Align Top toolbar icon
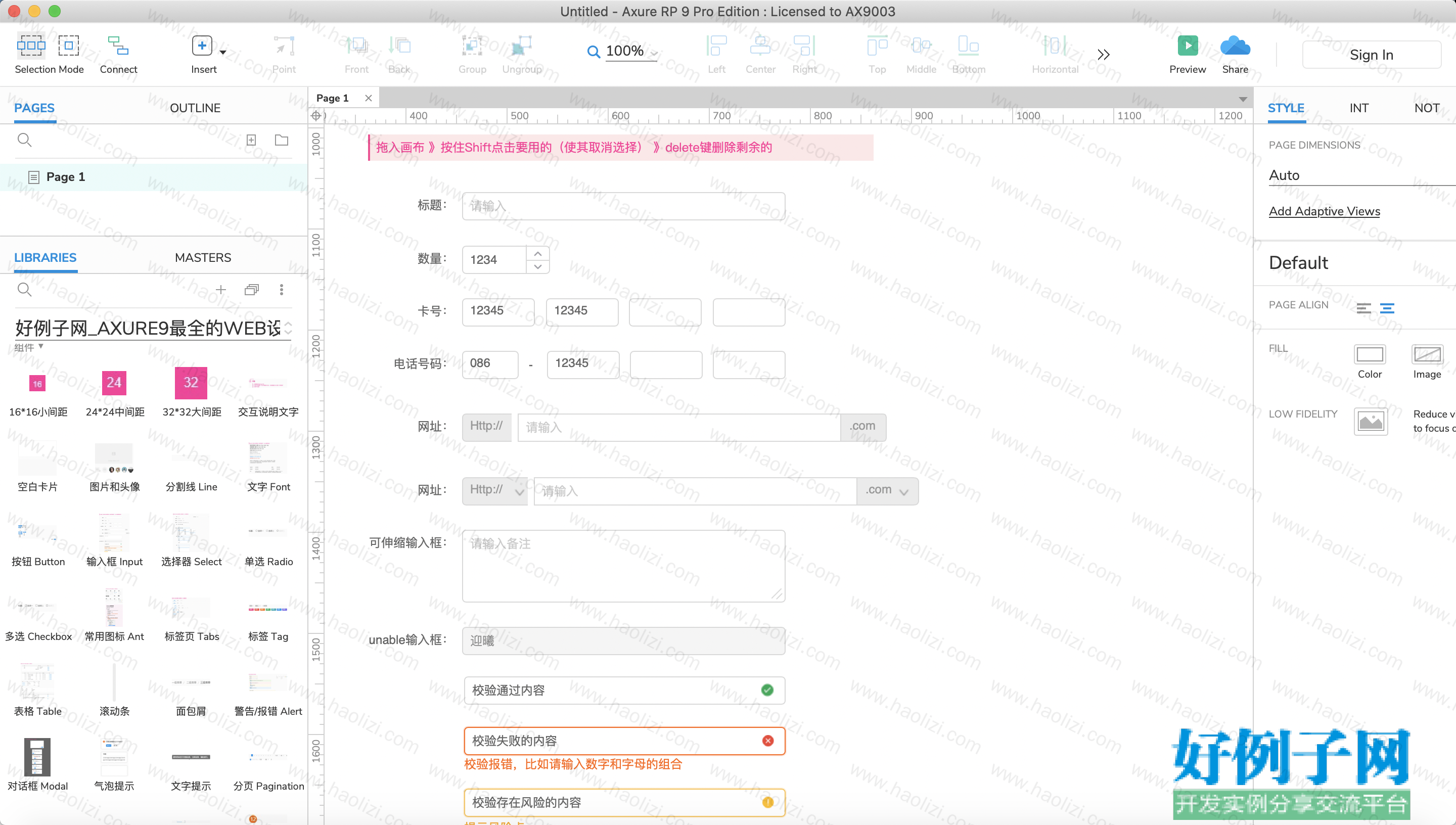Screen dimensions: 1456x825 (x=877, y=46)
